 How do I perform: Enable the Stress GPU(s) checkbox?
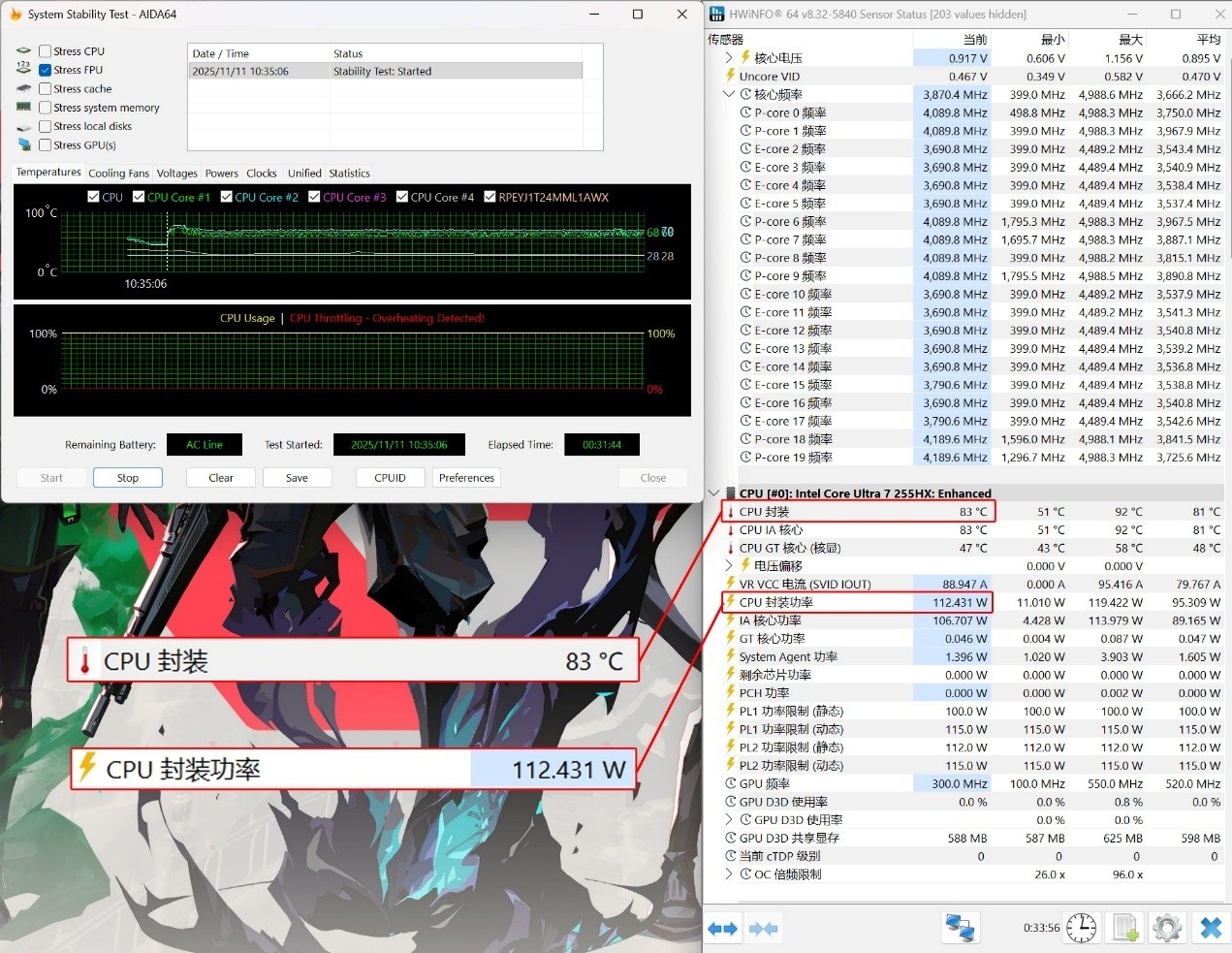click(x=45, y=144)
